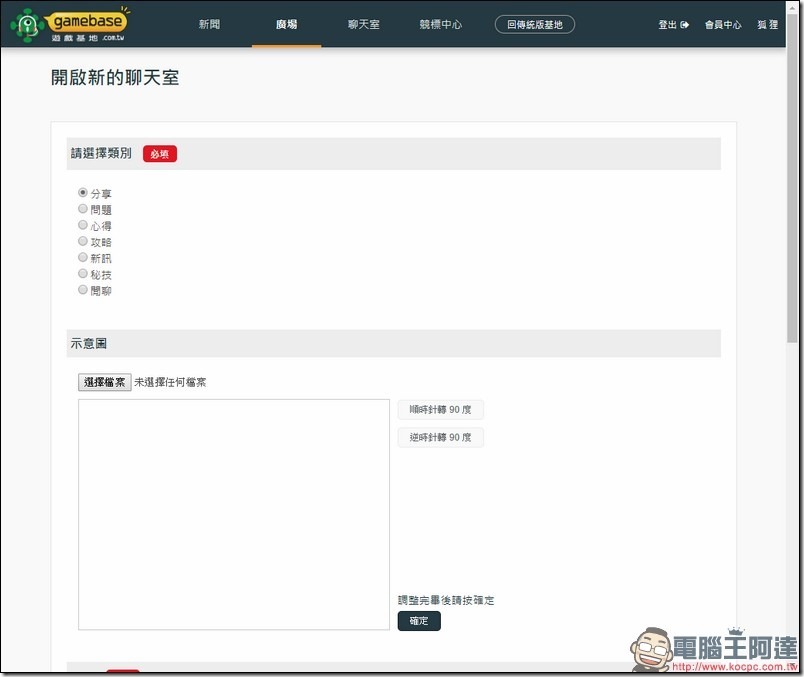Screen dimensions: 804x677
Task: Click the 回傳統版基地 button
Action: (534, 24)
